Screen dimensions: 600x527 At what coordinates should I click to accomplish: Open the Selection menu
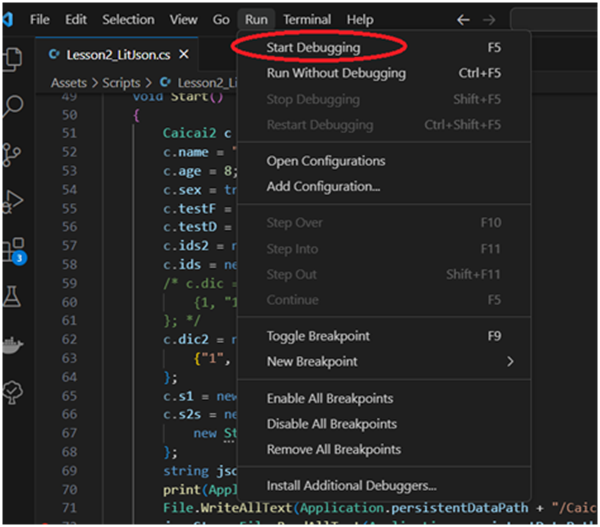(x=128, y=20)
